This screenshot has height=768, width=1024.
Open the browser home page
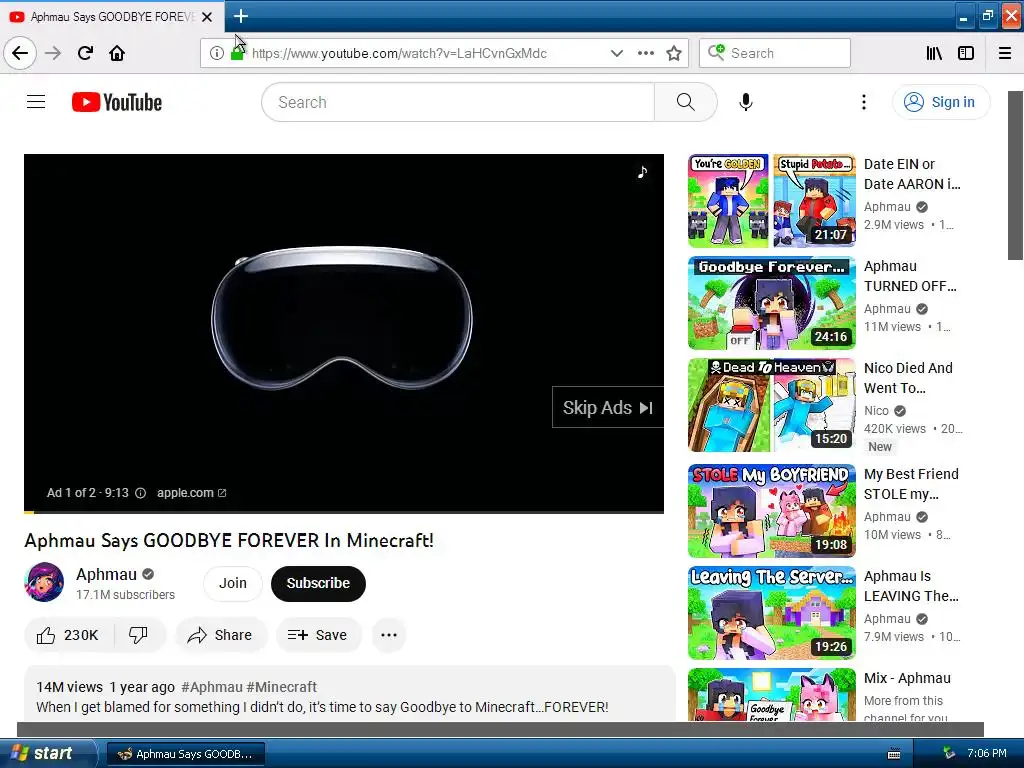[117, 53]
